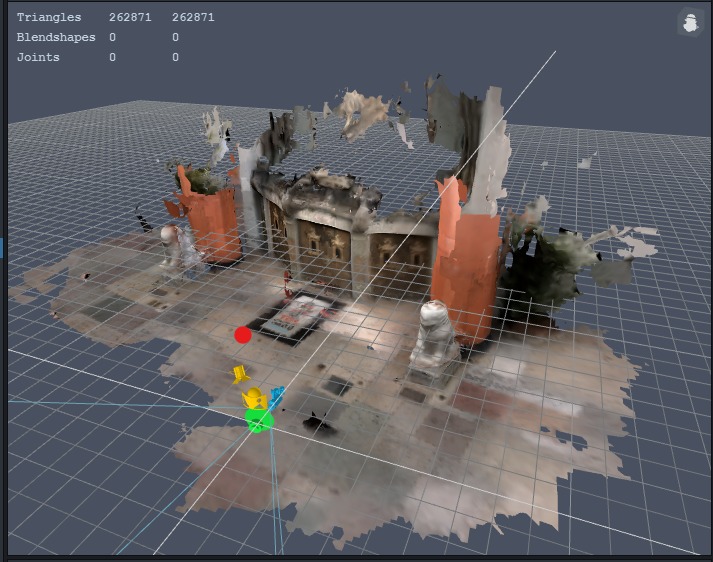Image resolution: width=713 pixels, height=562 pixels.
Task: Select the blue camera gizmo
Action: pos(276,397)
